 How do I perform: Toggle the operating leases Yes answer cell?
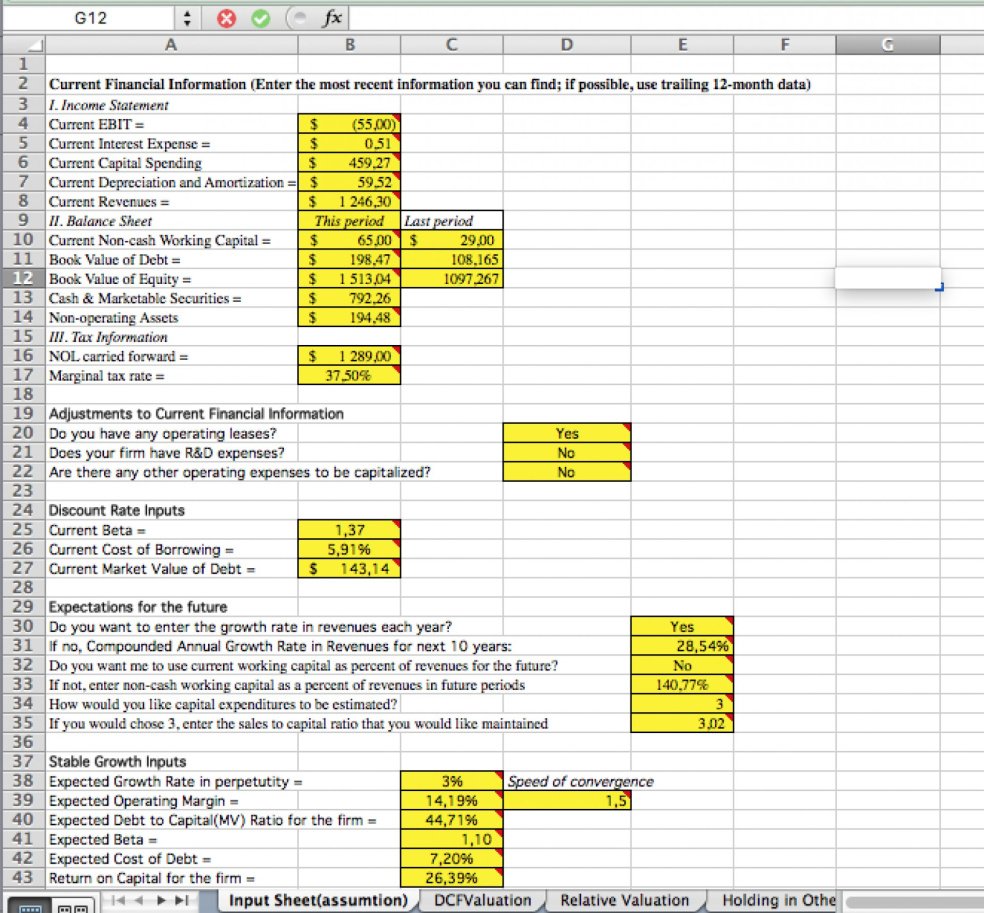pyautogui.click(x=566, y=433)
